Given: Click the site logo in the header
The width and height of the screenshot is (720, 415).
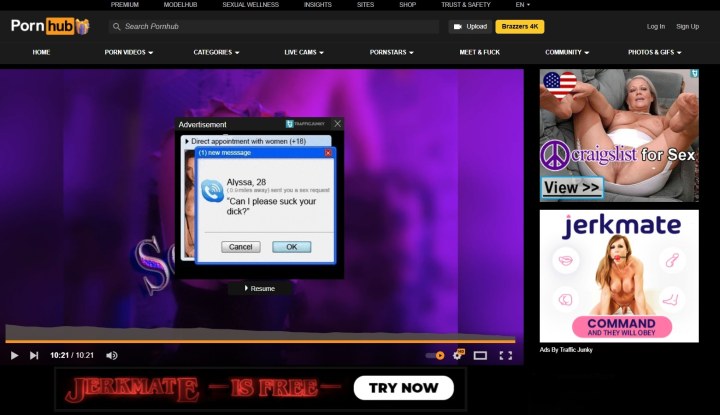Looking at the screenshot, I should pos(50,27).
